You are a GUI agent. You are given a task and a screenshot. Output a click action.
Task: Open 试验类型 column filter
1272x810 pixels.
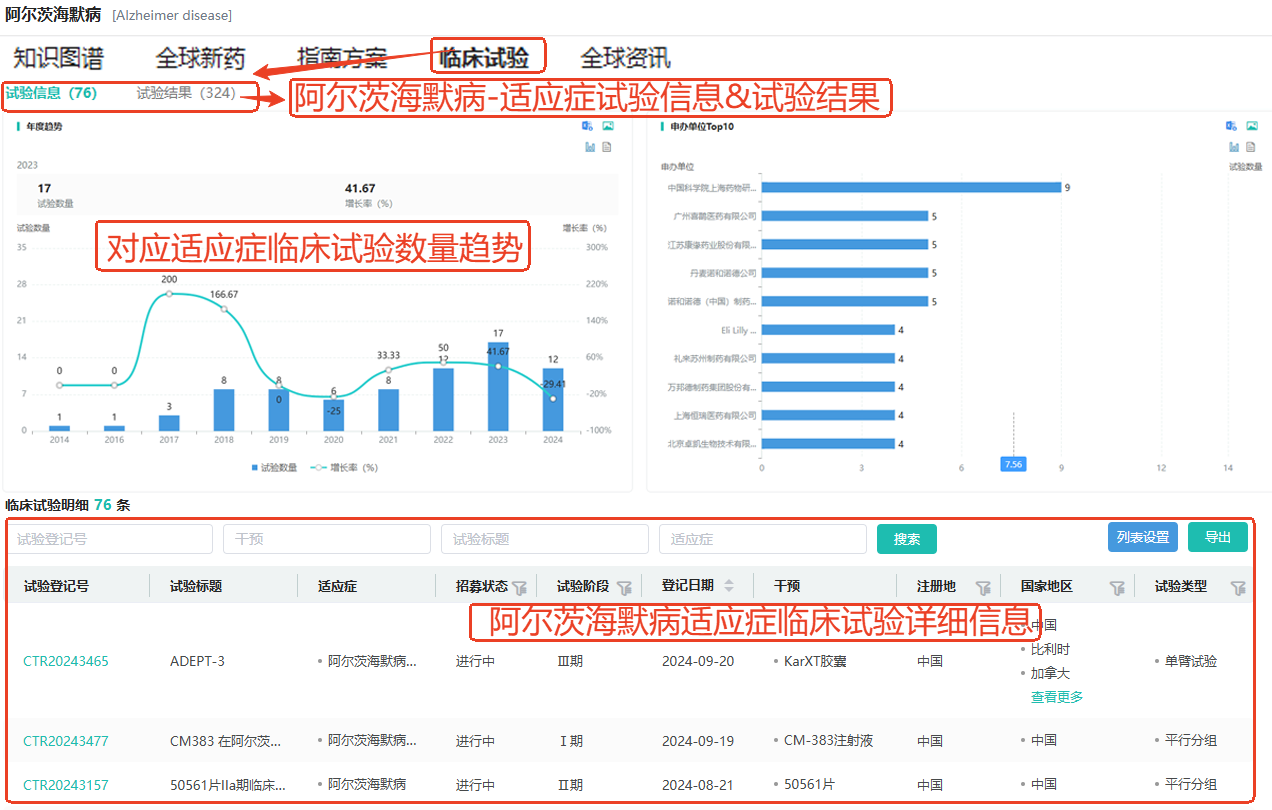1238,588
